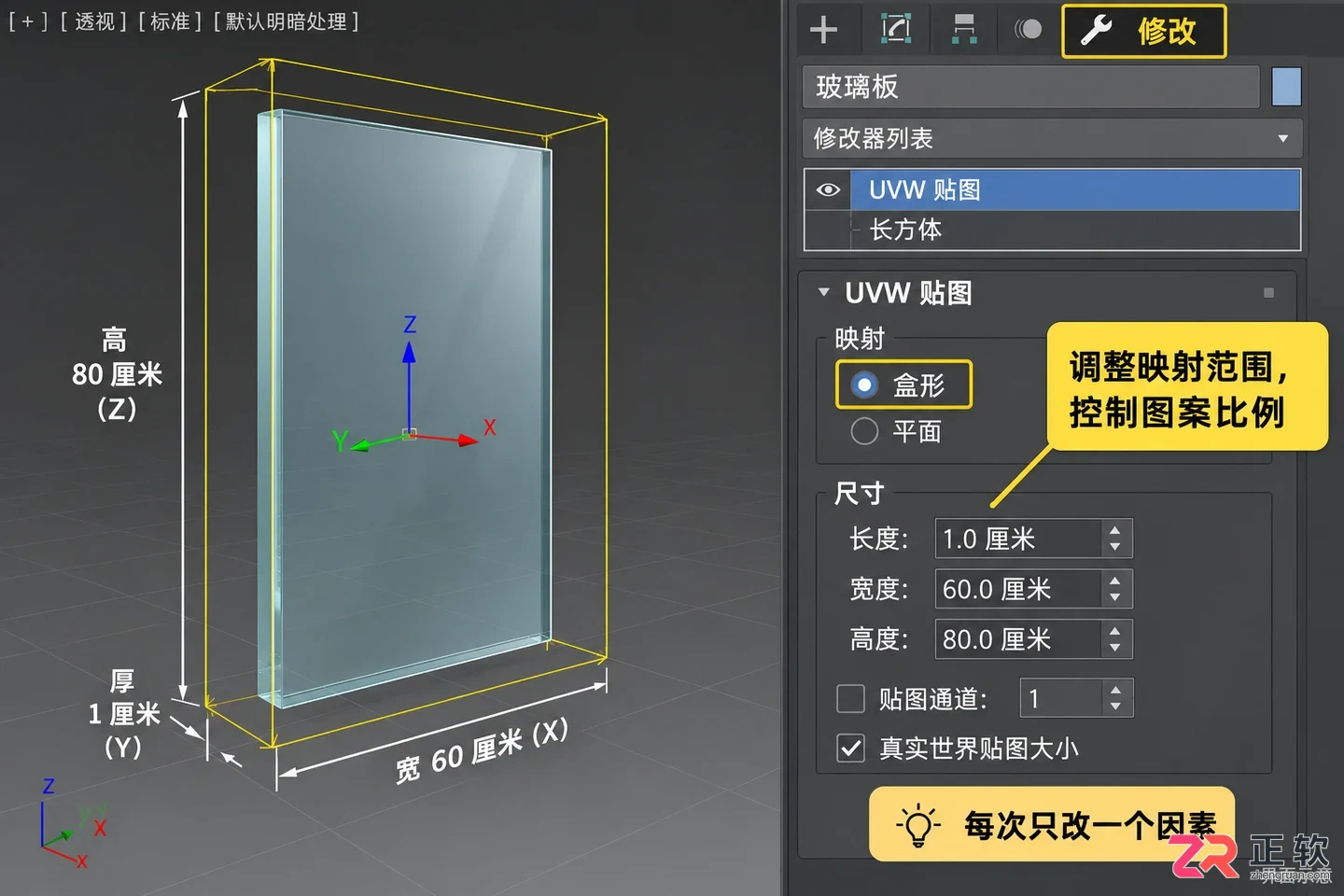Select 长方体 in the modifier stack
Viewport: 1344px width, 896px height.
pos(1075,230)
